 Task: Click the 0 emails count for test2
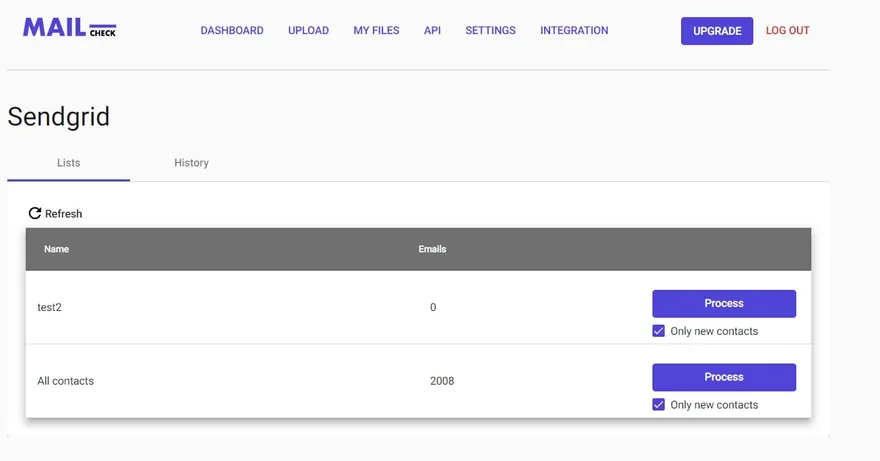pos(433,307)
